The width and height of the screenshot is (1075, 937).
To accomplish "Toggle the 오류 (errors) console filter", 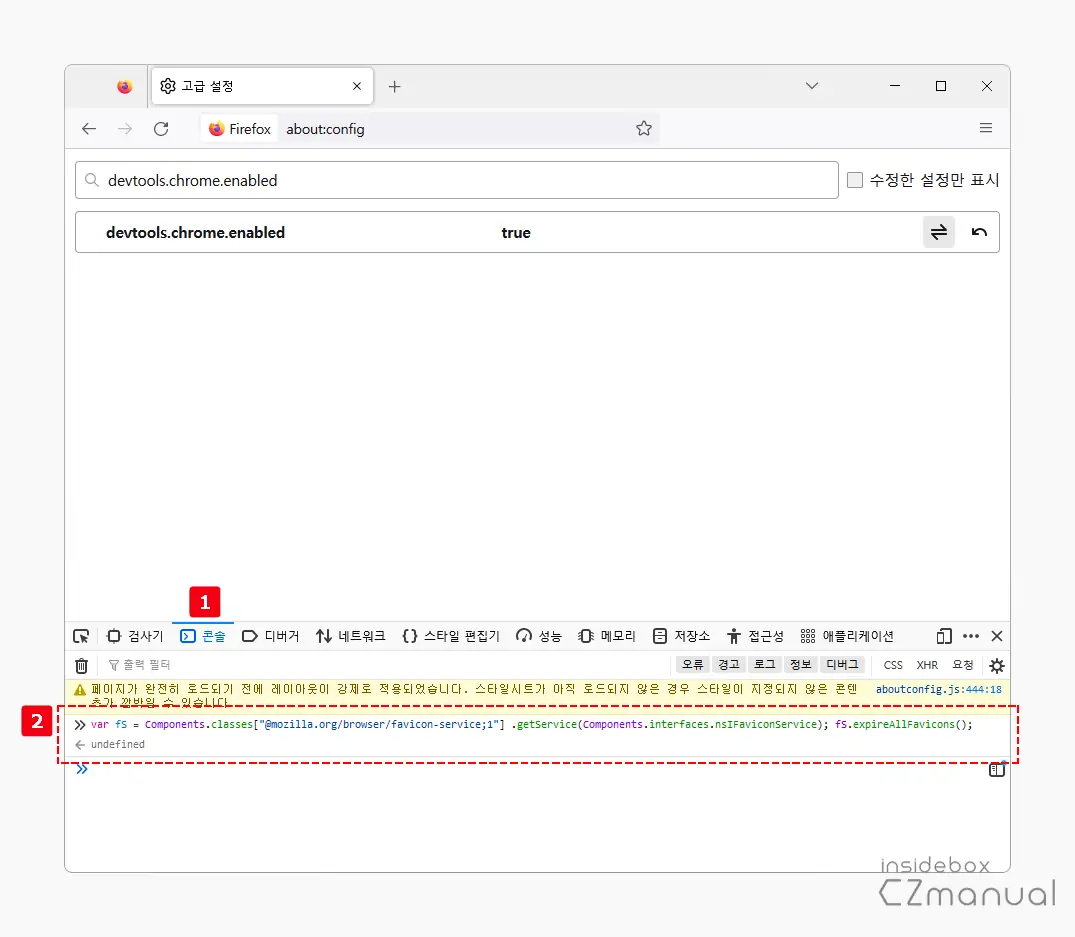I will (693, 665).
